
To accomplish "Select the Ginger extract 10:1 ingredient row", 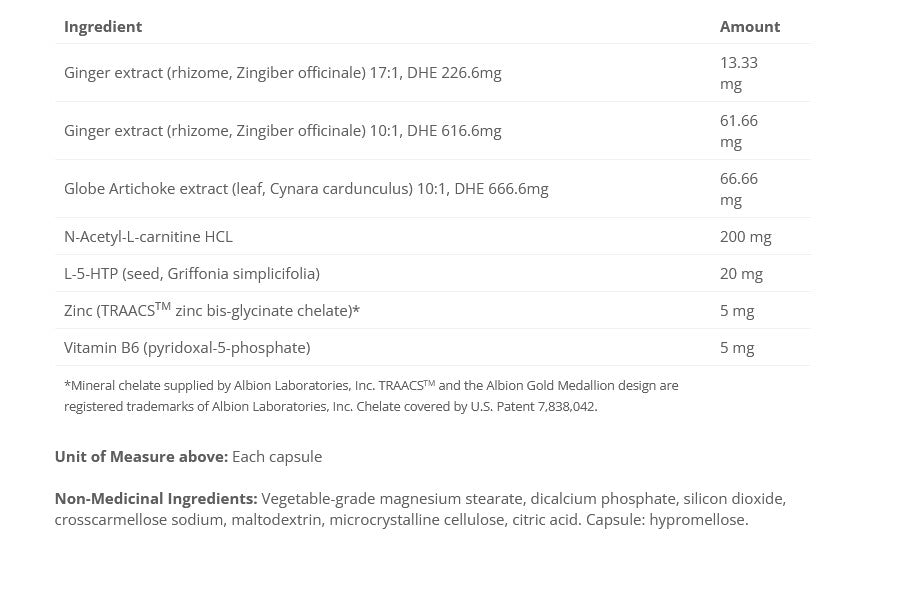I will tap(282, 131).
